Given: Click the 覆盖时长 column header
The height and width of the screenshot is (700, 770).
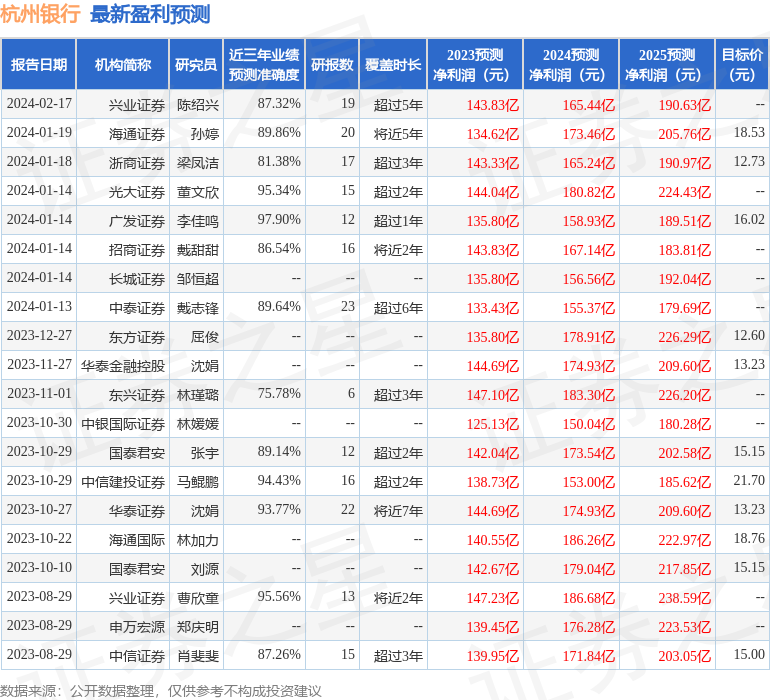Looking at the screenshot, I should [393, 64].
